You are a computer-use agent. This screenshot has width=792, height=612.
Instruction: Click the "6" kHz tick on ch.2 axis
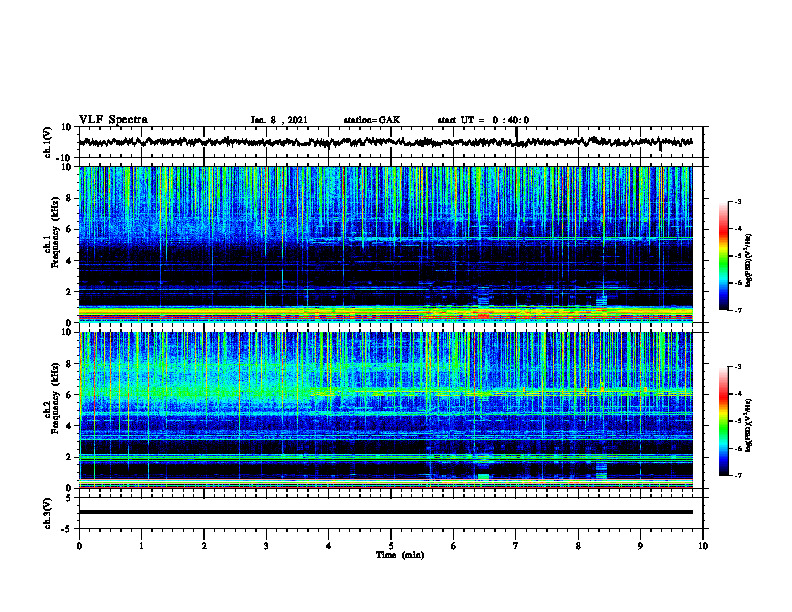tap(69, 395)
